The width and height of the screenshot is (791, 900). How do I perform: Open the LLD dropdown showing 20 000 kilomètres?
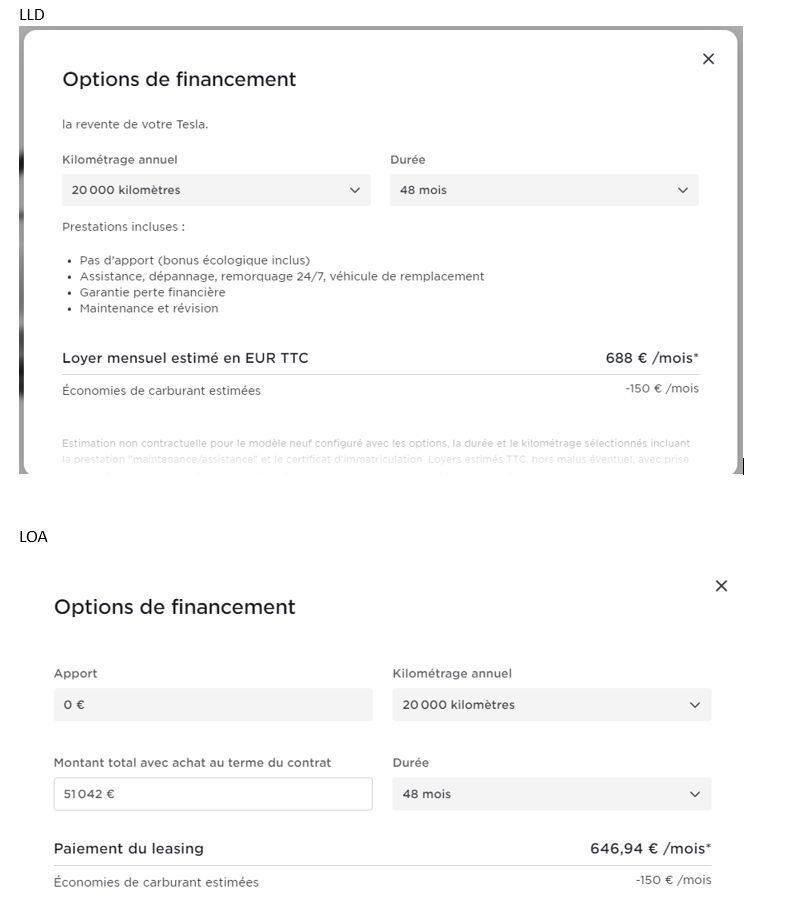pyautogui.click(x=215, y=190)
